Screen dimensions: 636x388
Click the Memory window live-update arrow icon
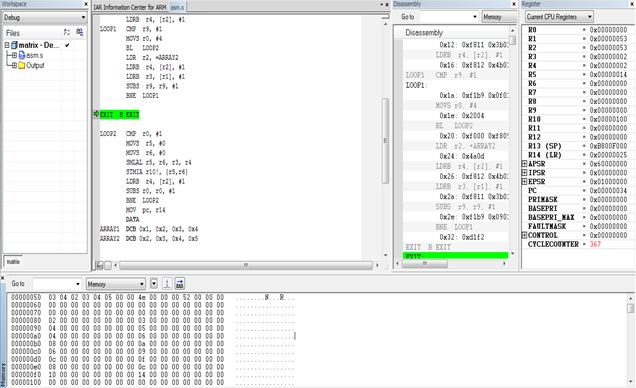tap(180, 283)
